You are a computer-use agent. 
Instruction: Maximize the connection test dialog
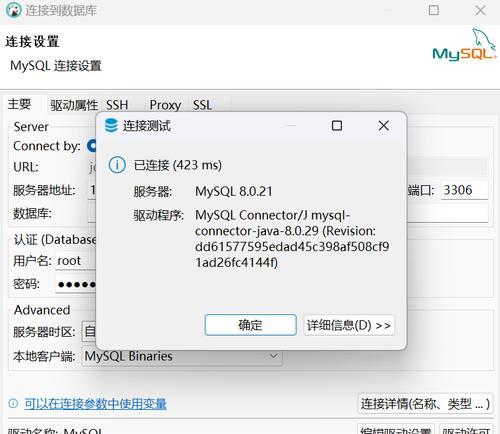tap(337, 126)
